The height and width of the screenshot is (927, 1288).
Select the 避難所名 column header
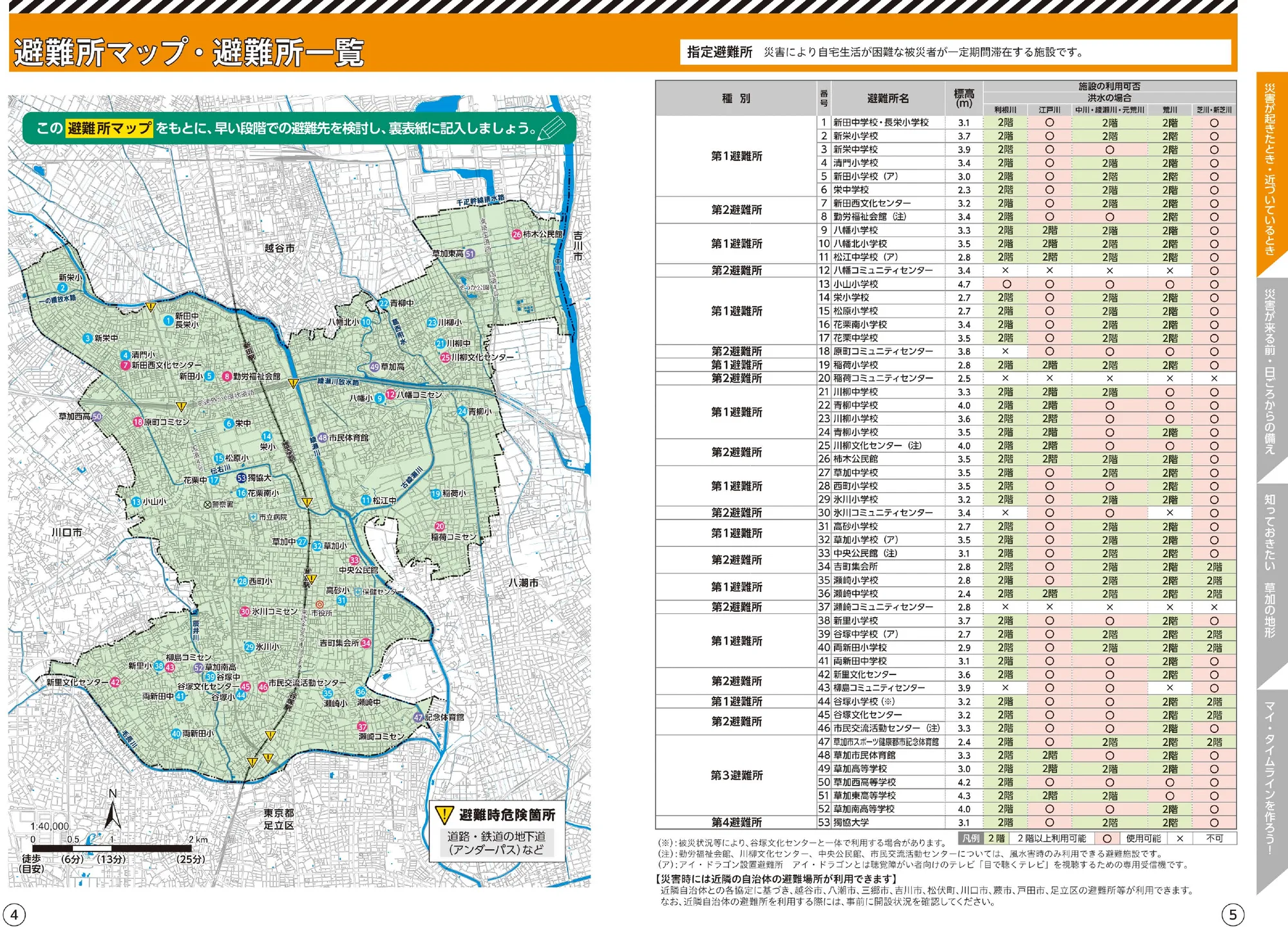tap(888, 98)
